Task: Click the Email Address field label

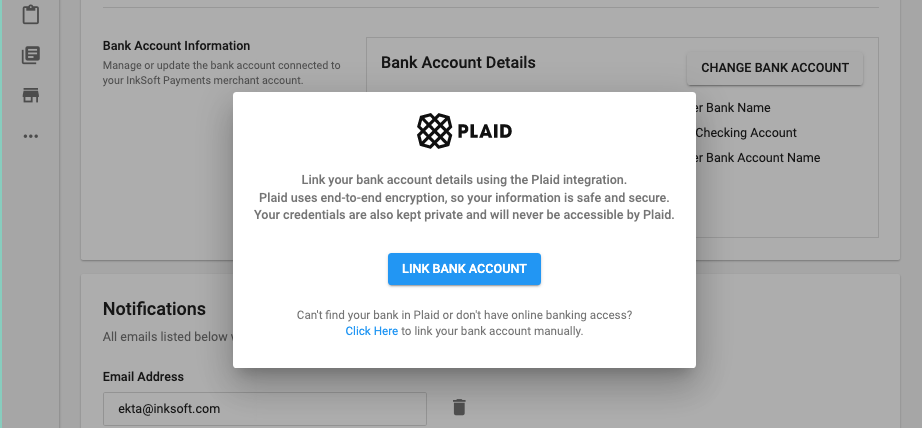Action: [x=143, y=377]
